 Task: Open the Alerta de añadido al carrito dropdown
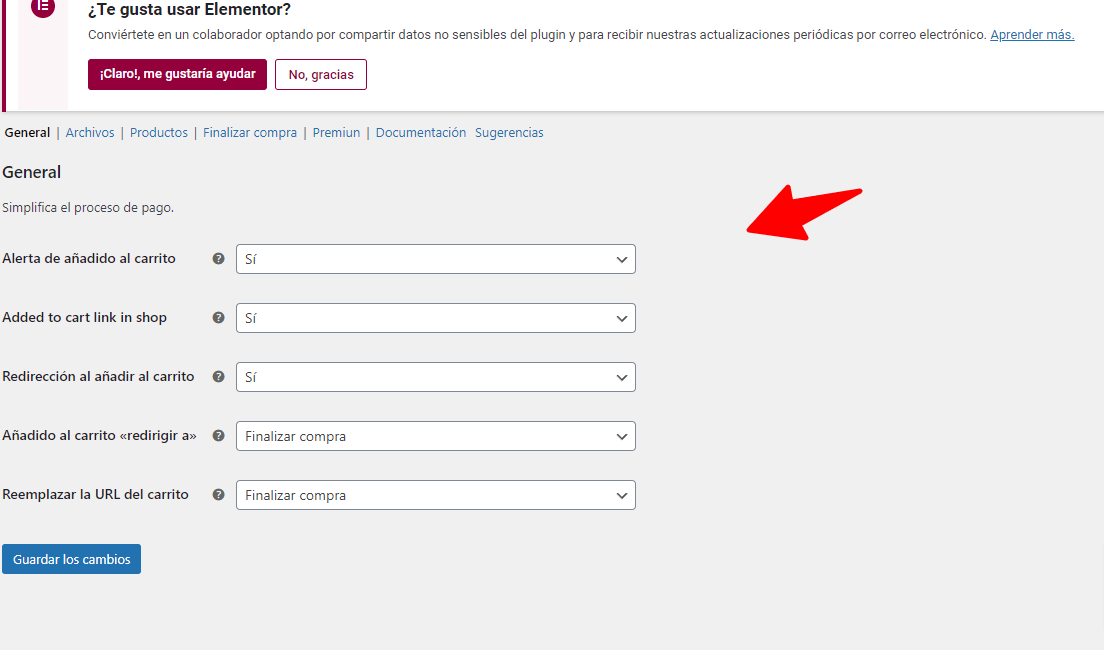tap(435, 259)
